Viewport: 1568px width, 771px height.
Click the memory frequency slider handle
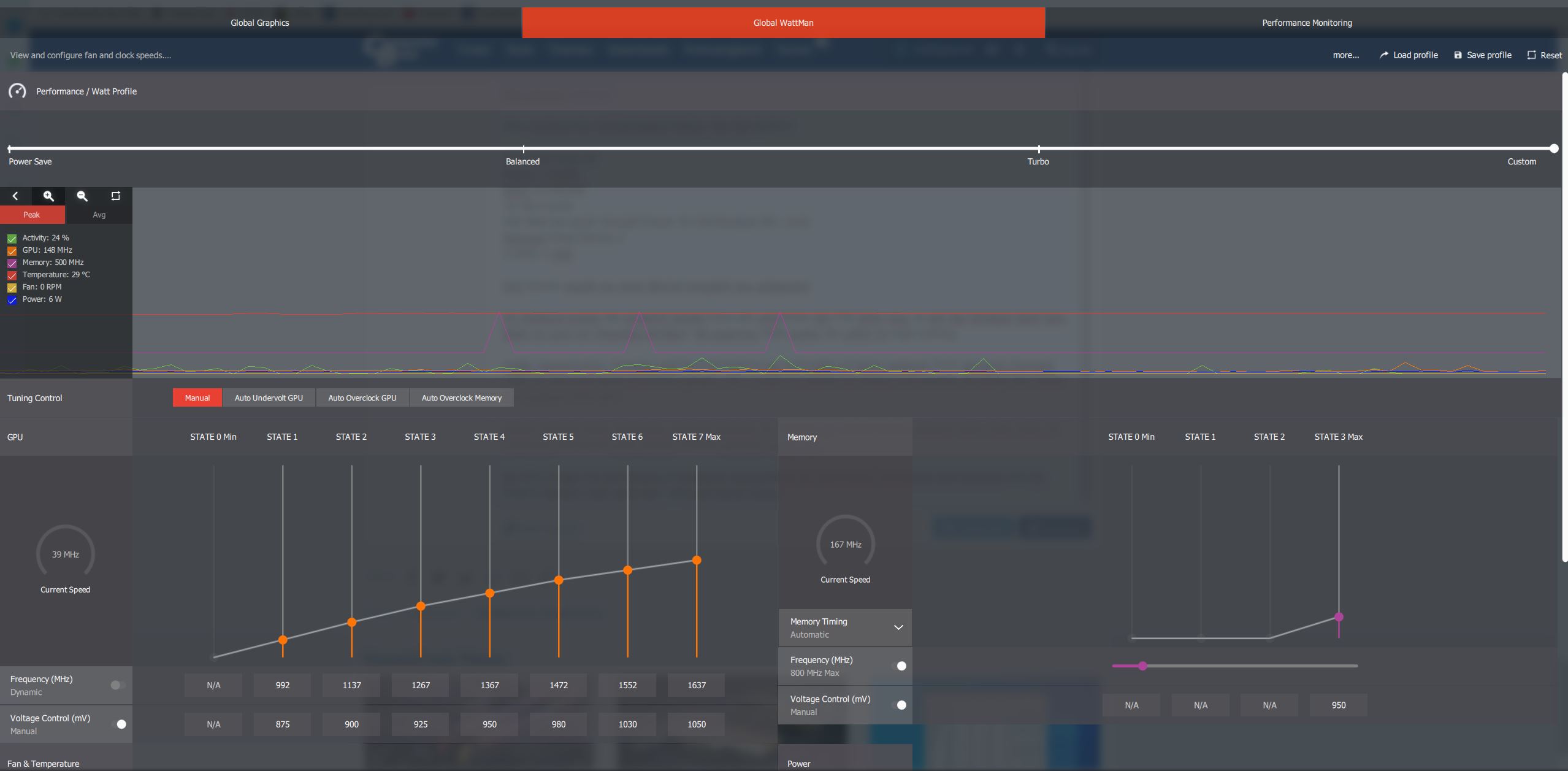1142,666
